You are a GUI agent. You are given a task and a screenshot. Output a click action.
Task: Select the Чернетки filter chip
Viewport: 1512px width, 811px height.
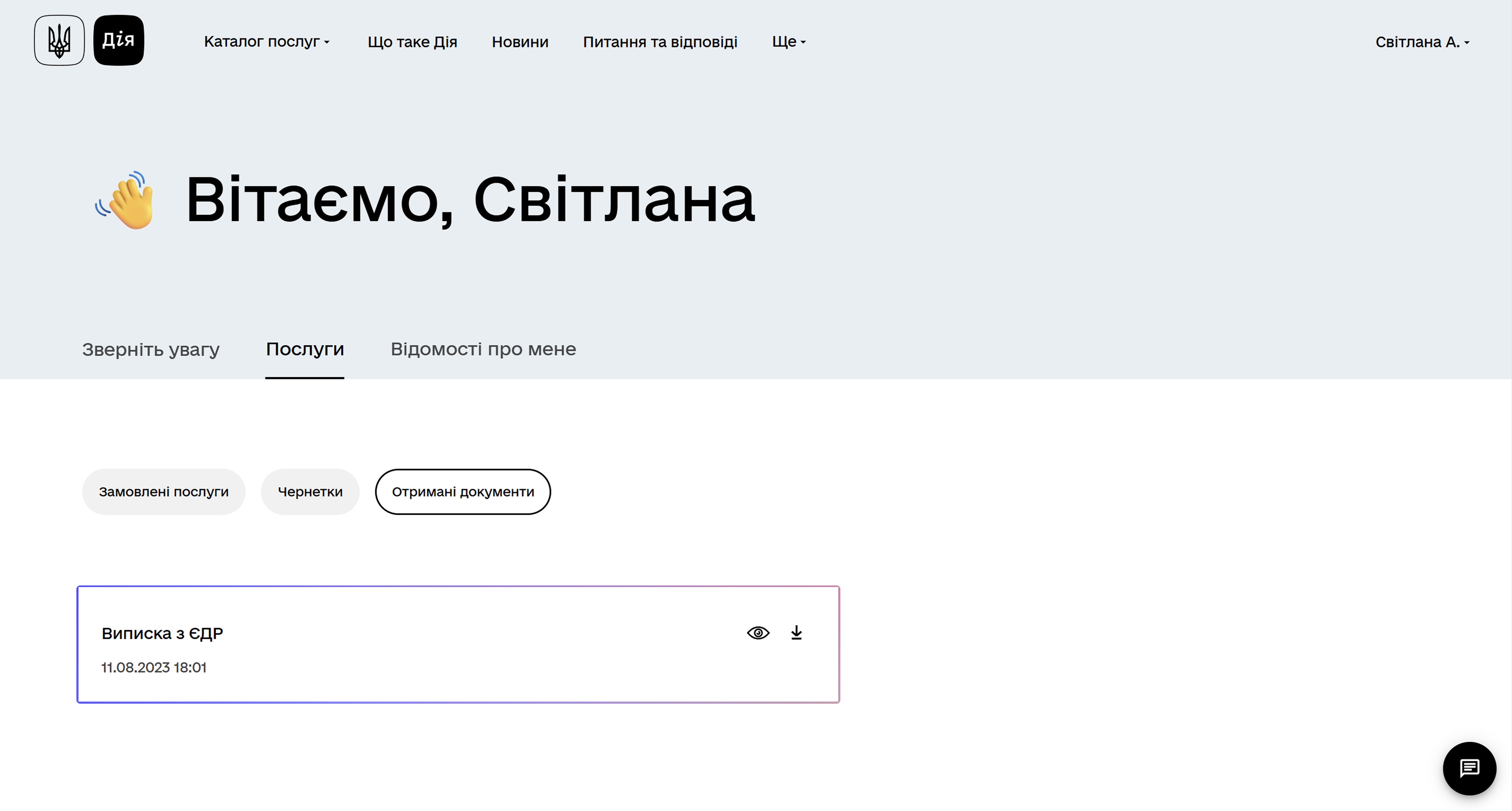(x=310, y=492)
